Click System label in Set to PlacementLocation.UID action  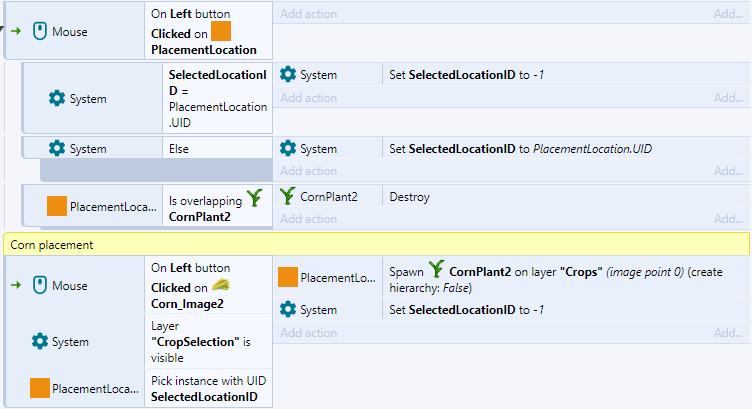click(x=318, y=149)
